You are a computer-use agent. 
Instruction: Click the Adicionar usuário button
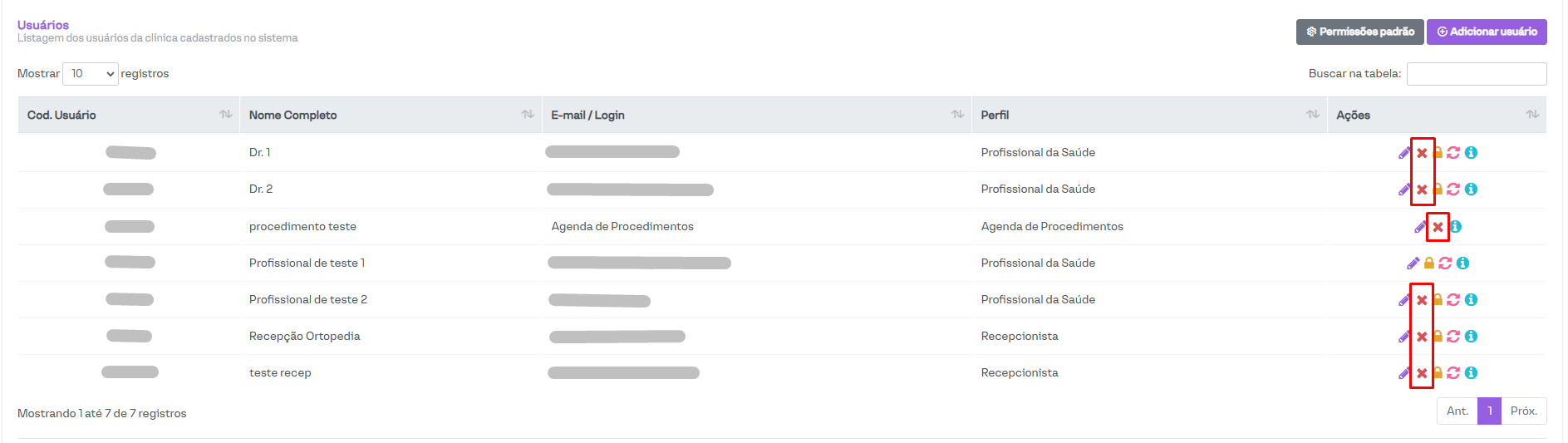coord(1487,32)
